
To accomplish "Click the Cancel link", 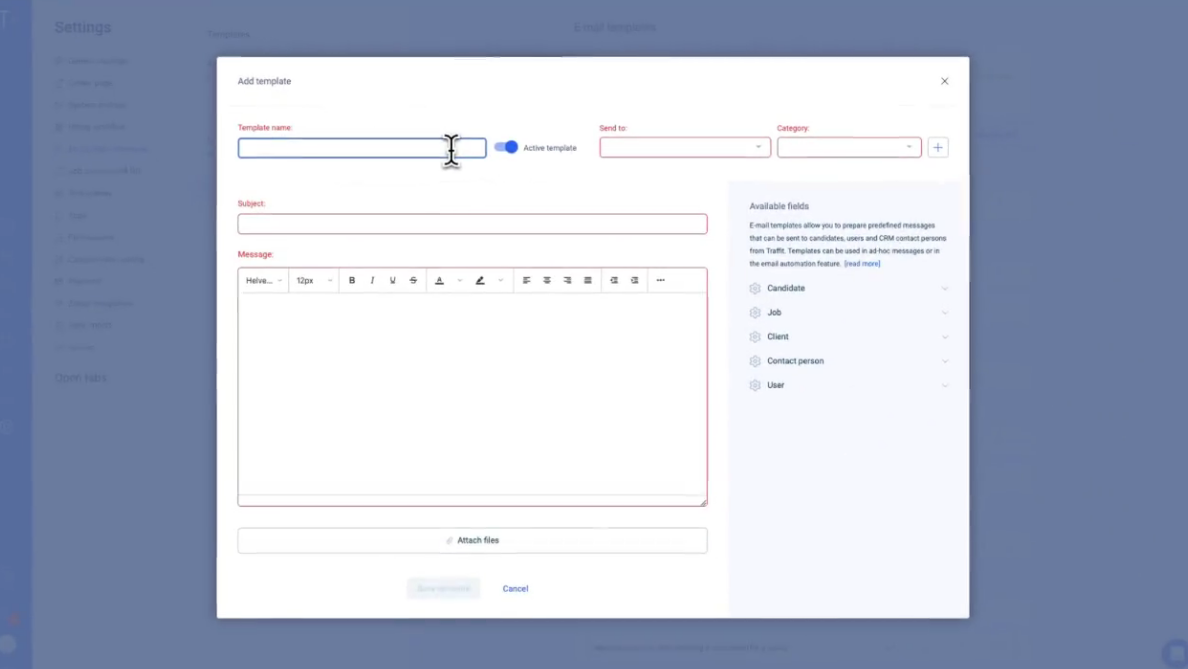I will (515, 589).
